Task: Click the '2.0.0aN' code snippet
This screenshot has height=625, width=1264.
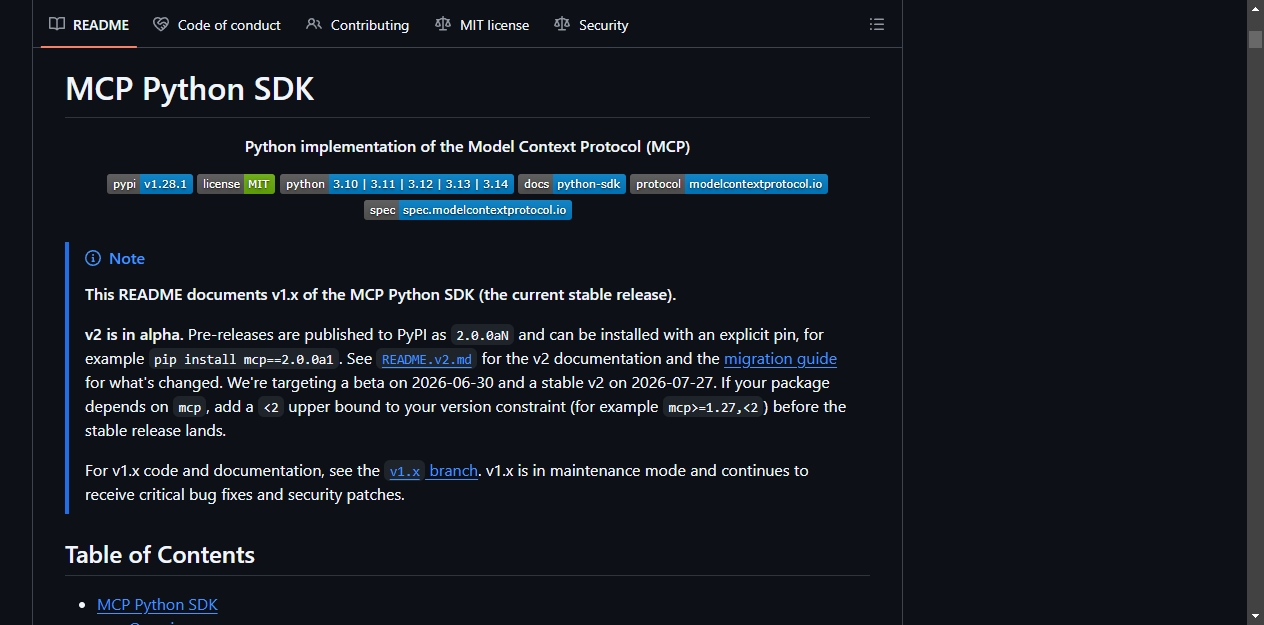Action: (482, 335)
